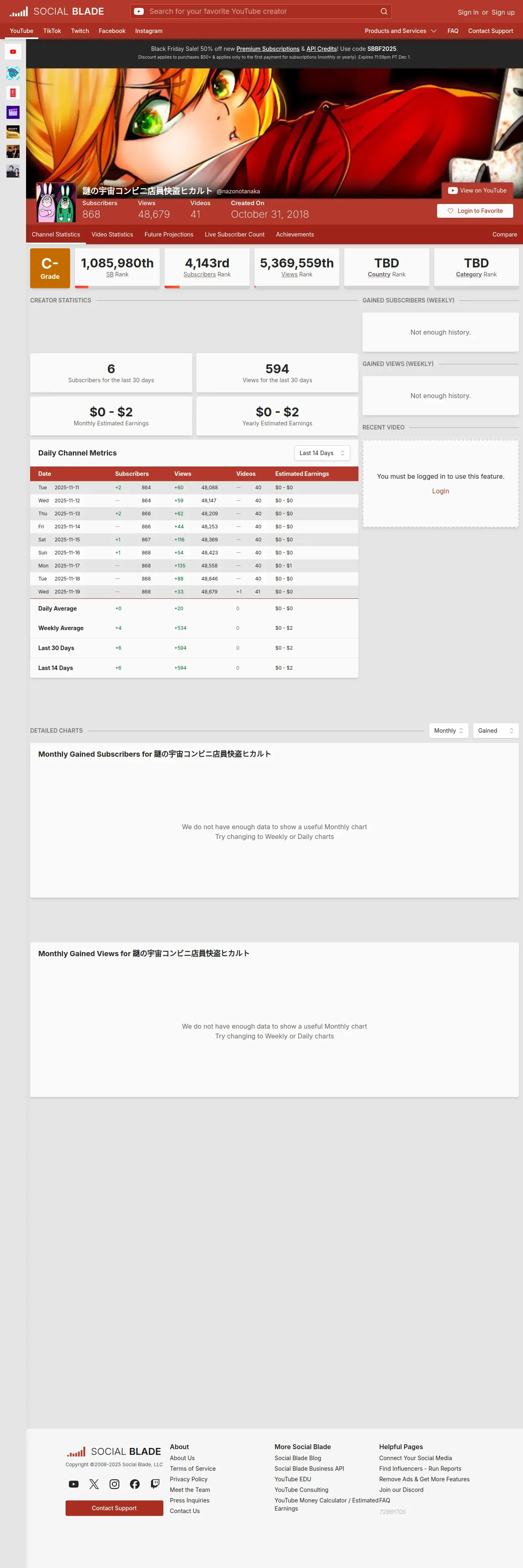Open the FAQ link in the header

pyautogui.click(x=453, y=31)
